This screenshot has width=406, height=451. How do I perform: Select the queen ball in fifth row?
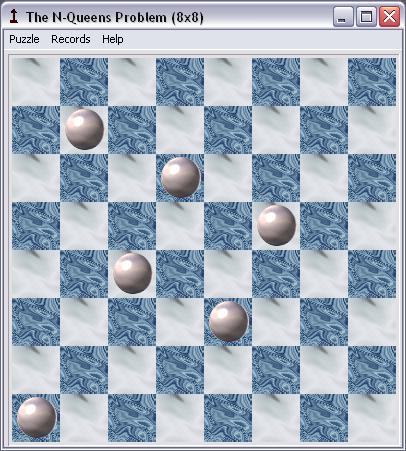coord(132,273)
